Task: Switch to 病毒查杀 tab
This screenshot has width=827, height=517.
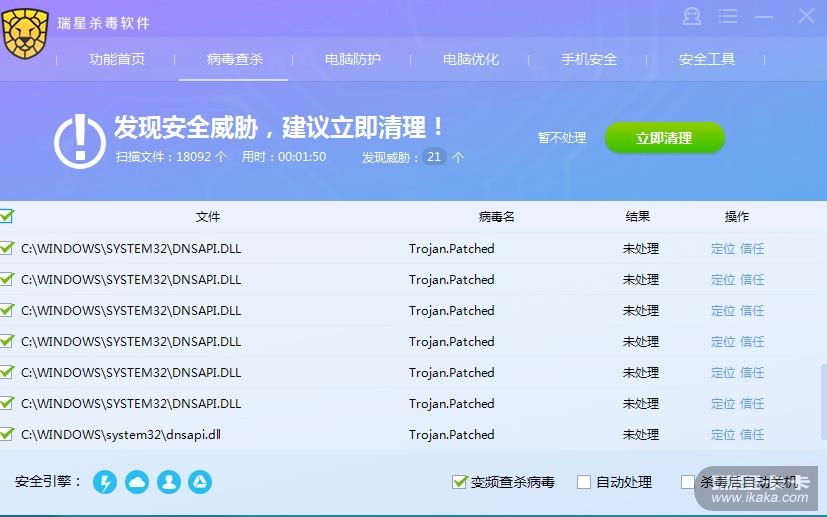Action: pyautogui.click(x=234, y=59)
